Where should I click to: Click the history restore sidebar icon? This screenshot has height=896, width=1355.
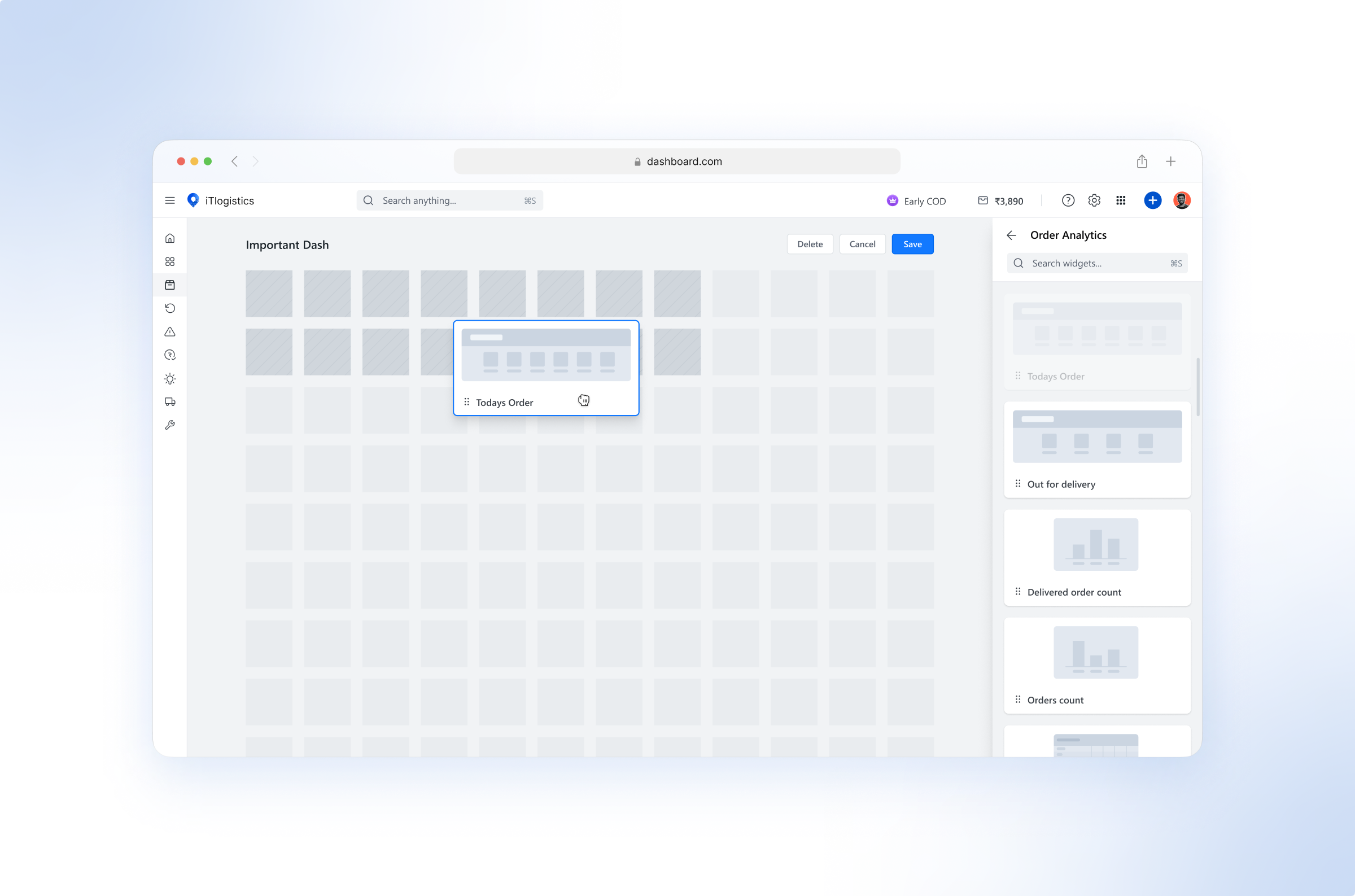[x=170, y=308]
